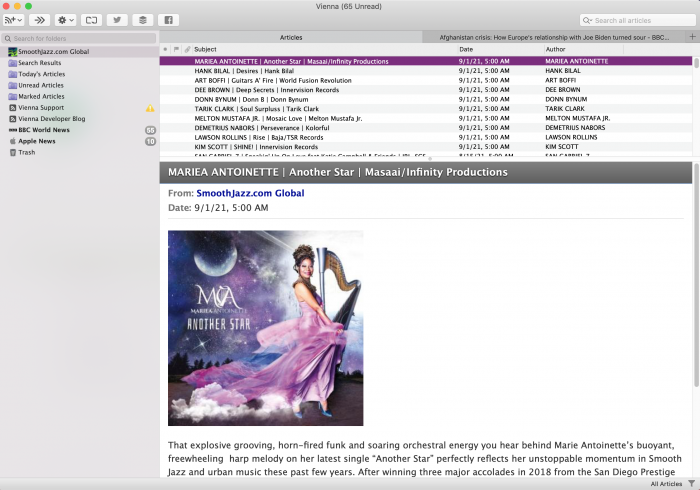Select the HANK BILAL Desires article
This screenshot has width=700, height=490.
pos(426,71)
